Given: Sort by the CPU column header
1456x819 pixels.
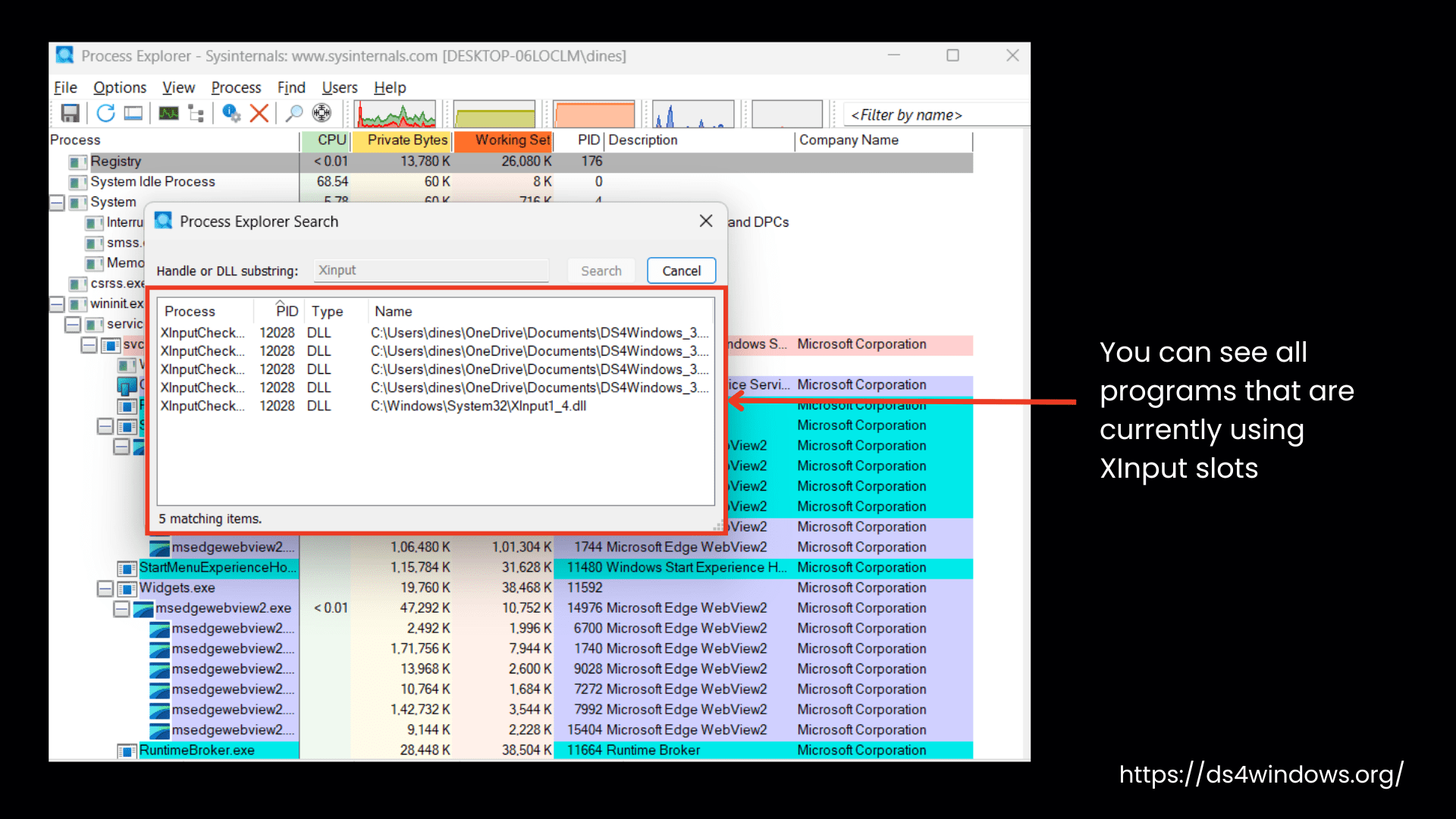Looking at the screenshot, I should click(x=326, y=140).
